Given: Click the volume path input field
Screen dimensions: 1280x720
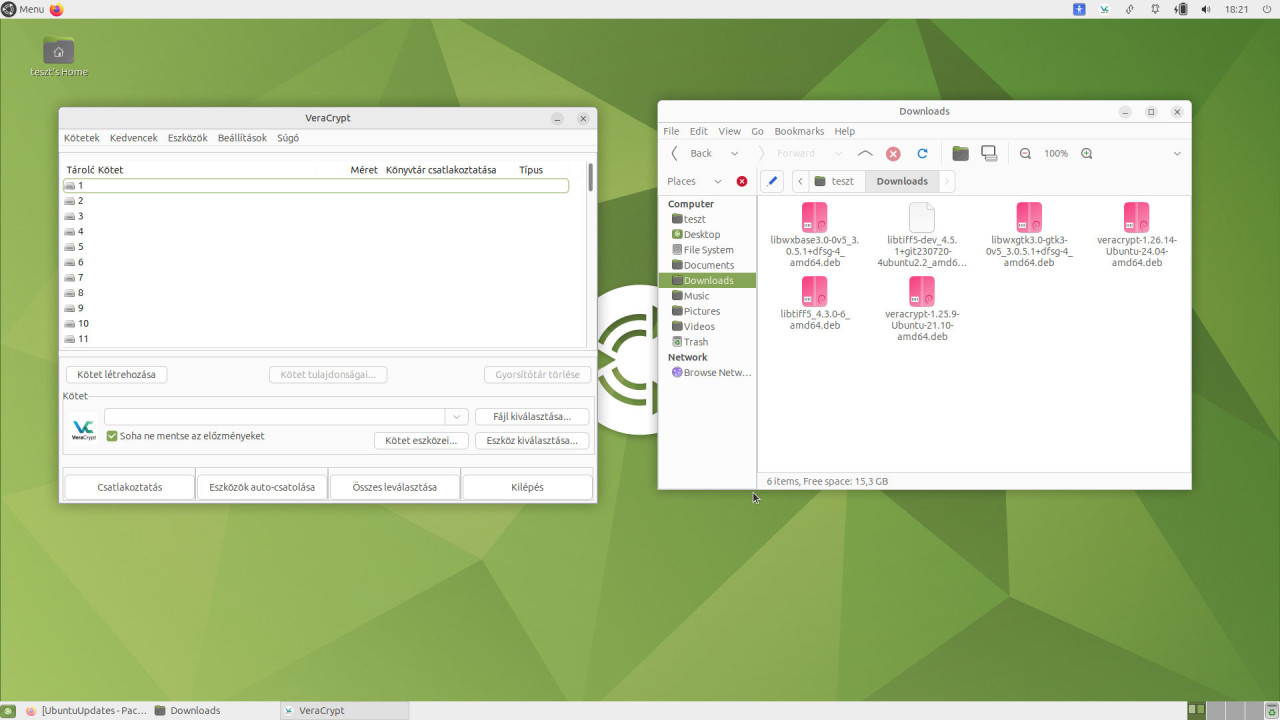Looking at the screenshot, I should click(x=275, y=417).
